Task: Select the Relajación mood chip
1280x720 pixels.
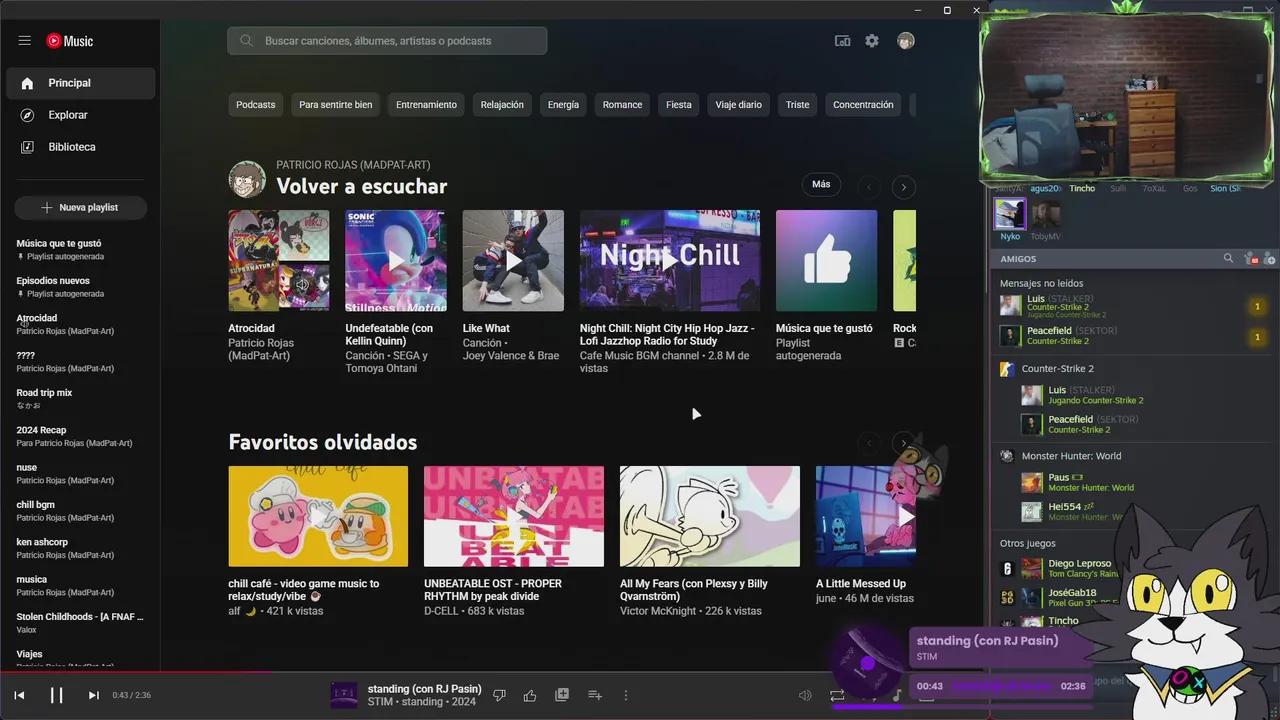Action: [x=502, y=105]
